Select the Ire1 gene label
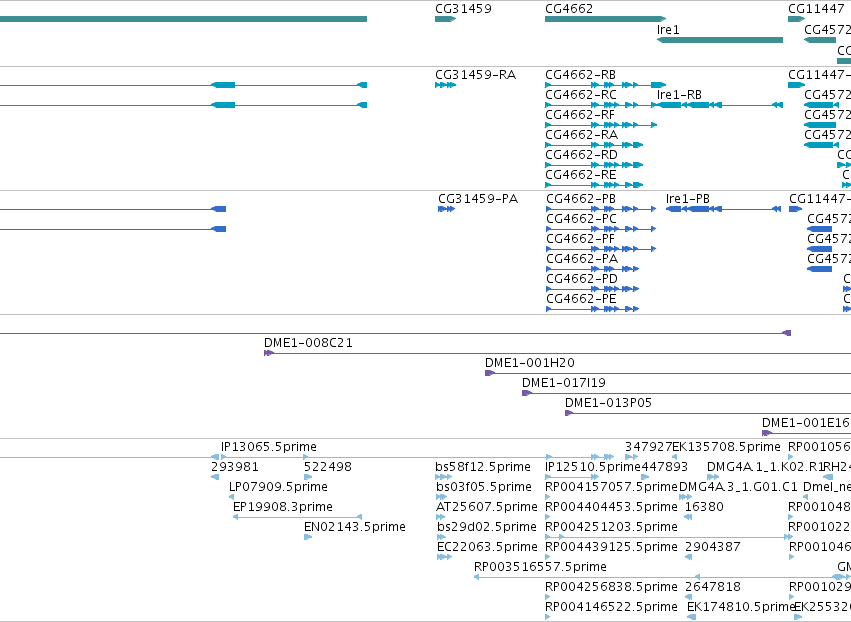 (x=668, y=30)
